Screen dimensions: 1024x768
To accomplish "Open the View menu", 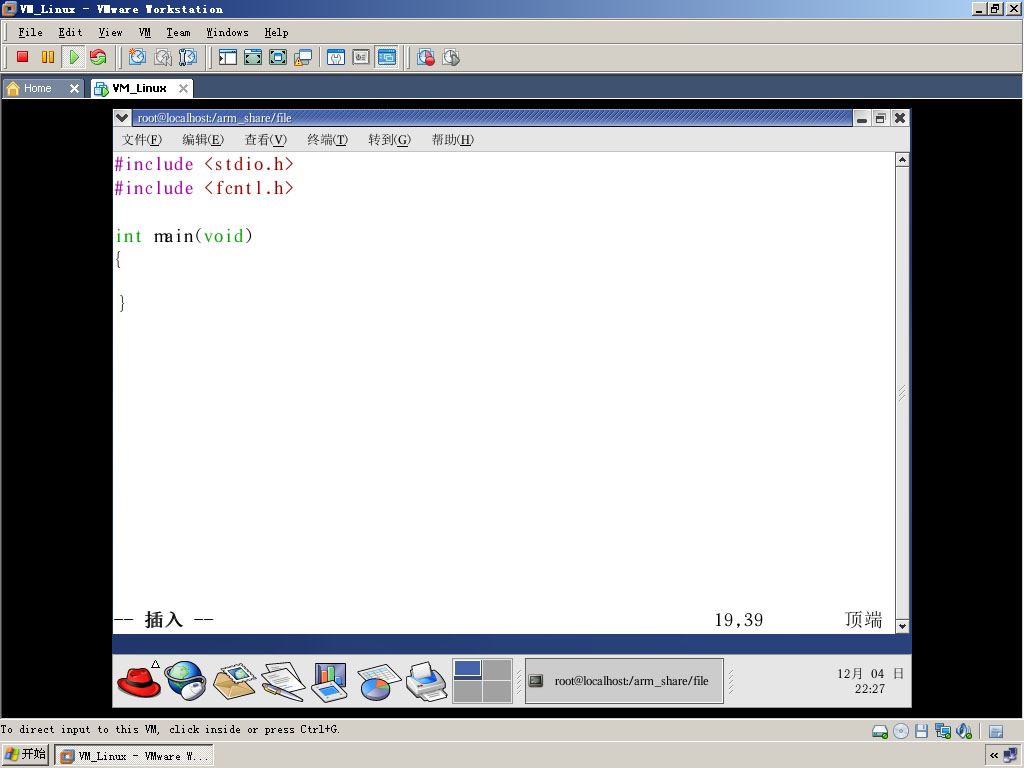I will click(110, 32).
